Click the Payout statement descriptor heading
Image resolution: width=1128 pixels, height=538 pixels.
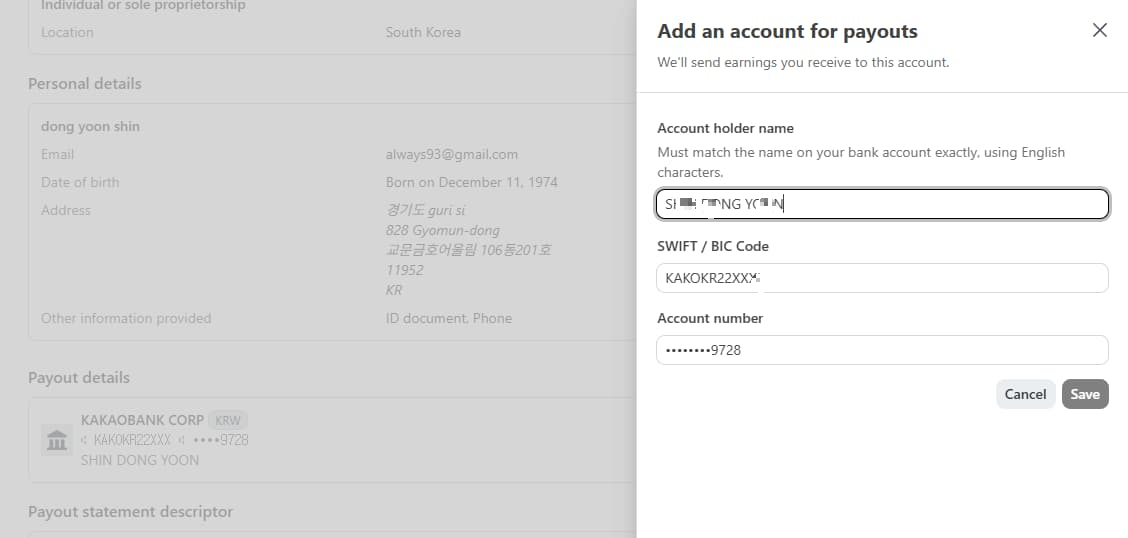(130, 511)
